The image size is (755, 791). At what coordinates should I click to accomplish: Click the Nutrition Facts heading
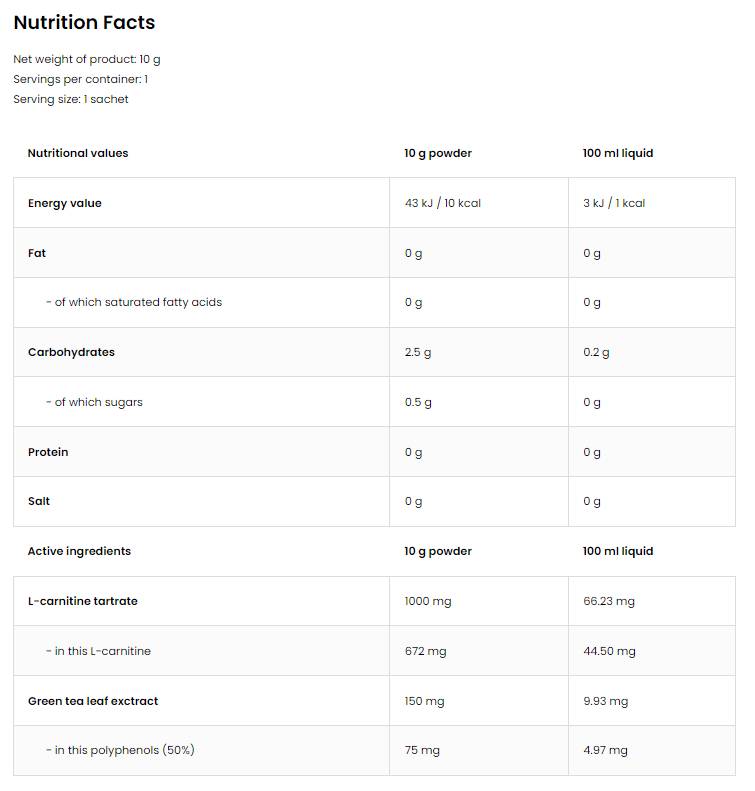(84, 22)
